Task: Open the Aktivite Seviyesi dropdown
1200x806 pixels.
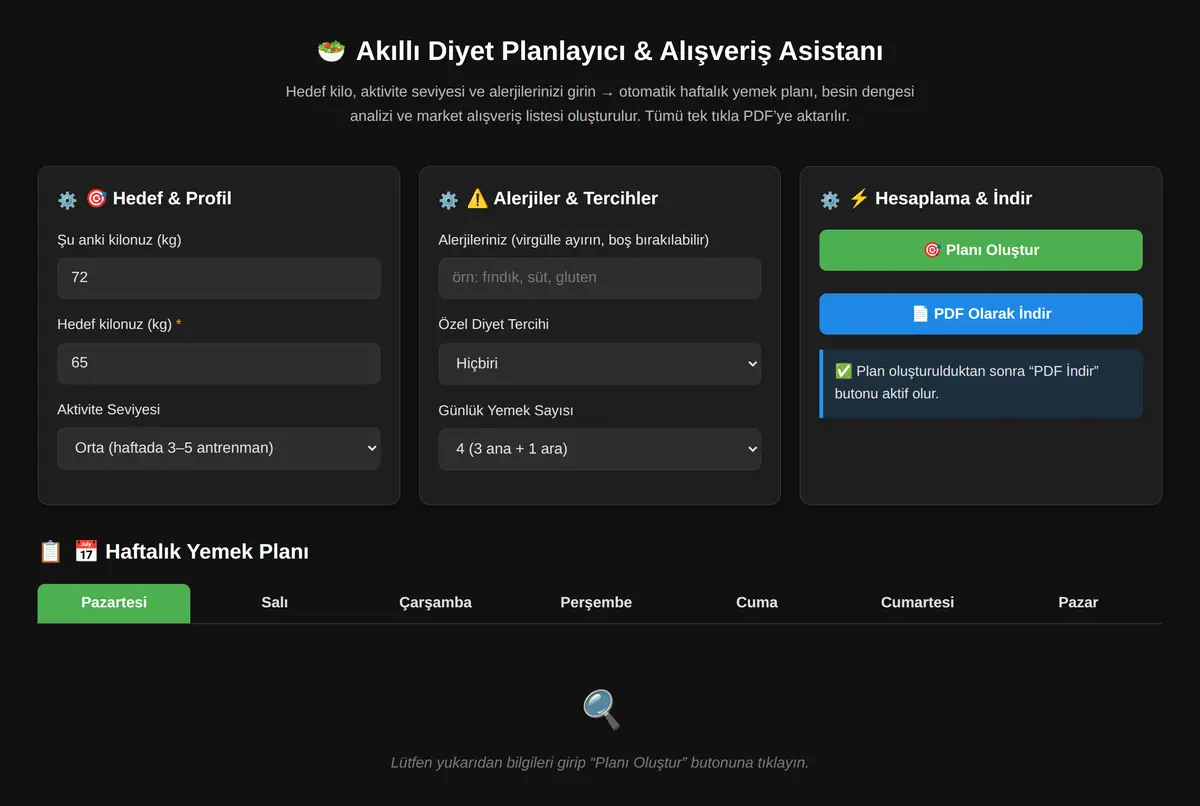Action: [x=219, y=448]
